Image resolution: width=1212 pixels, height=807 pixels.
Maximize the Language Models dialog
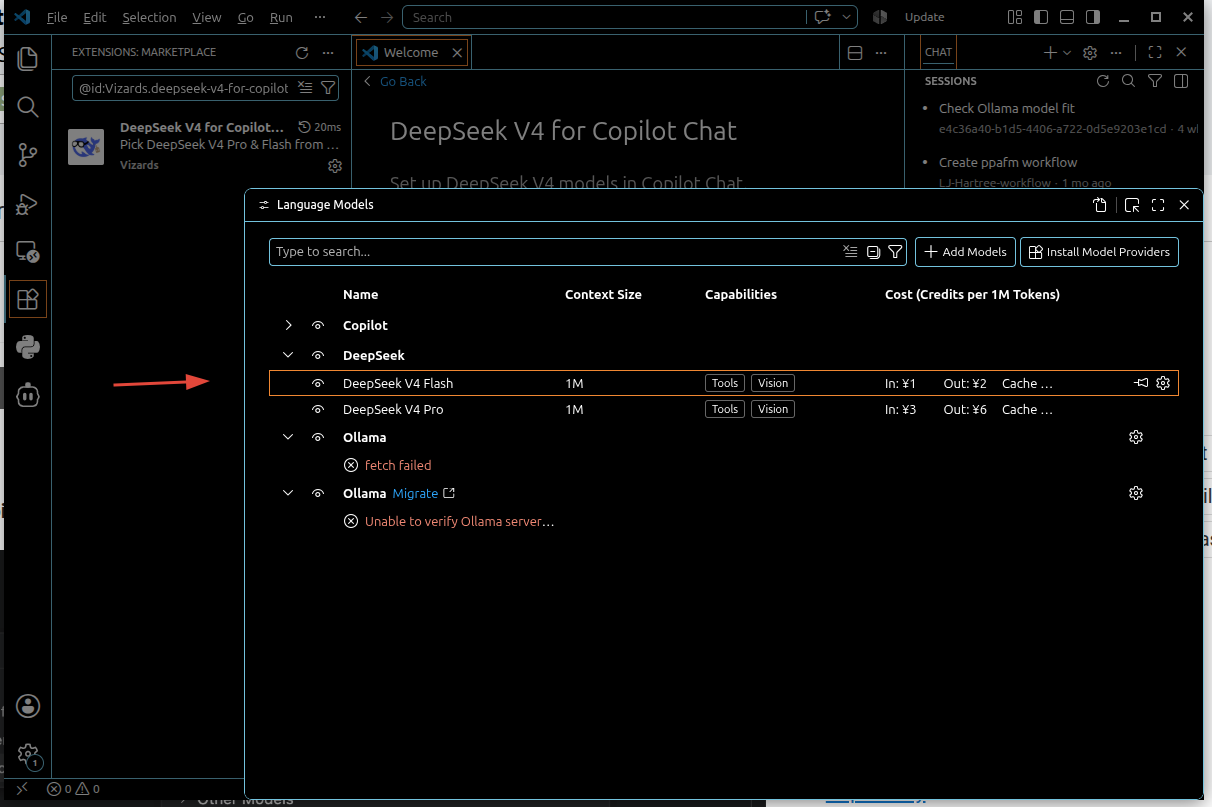(x=1158, y=205)
